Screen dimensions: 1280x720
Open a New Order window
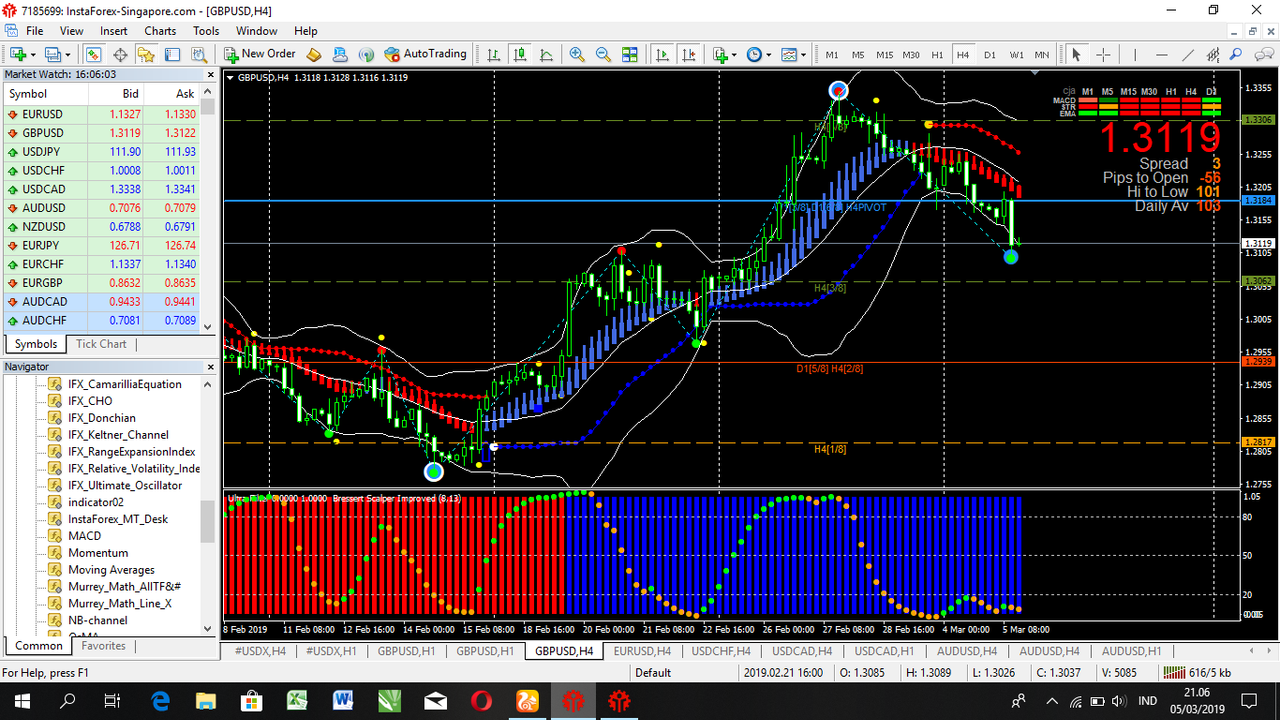(x=259, y=54)
